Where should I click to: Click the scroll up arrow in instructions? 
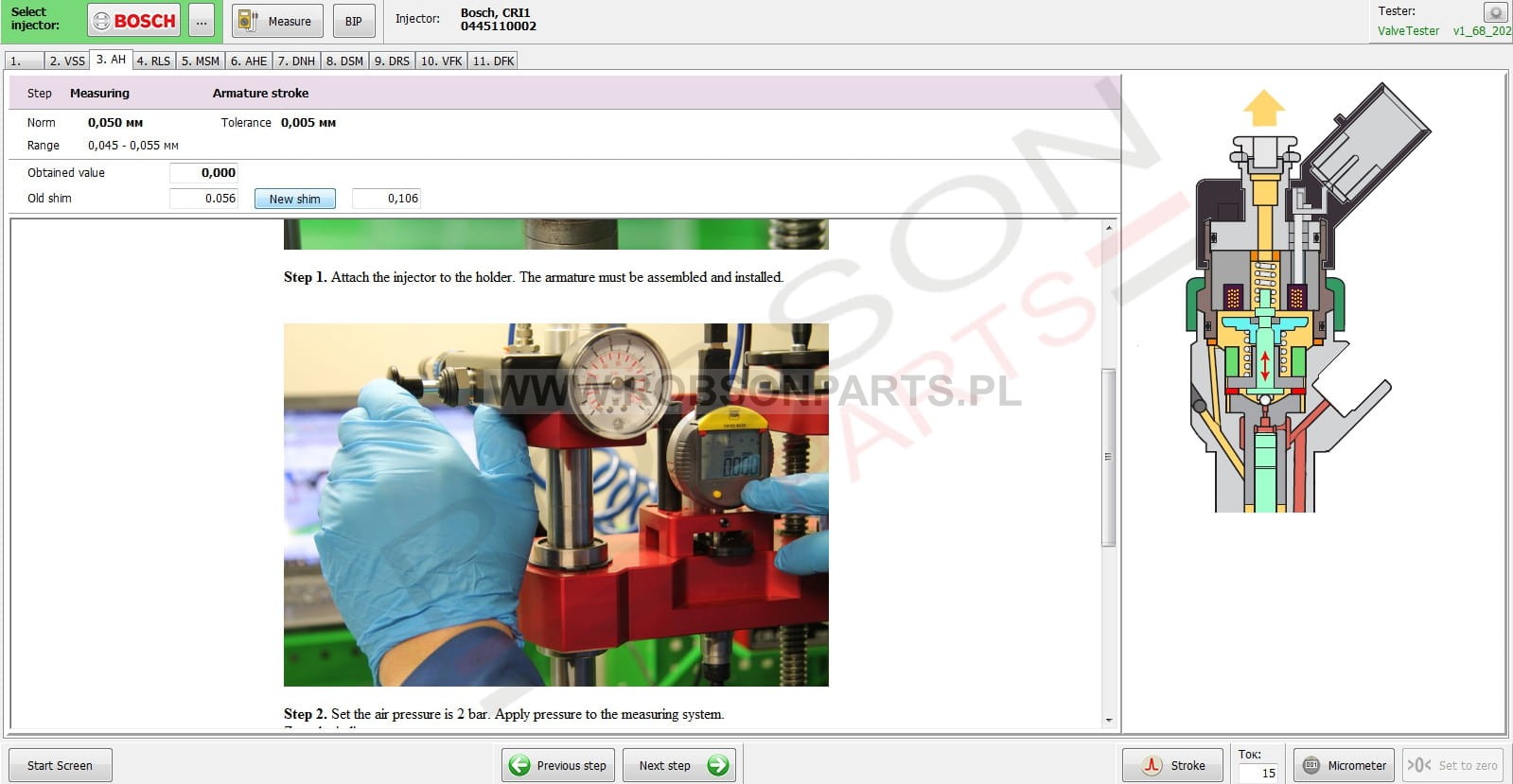point(1109,228)
